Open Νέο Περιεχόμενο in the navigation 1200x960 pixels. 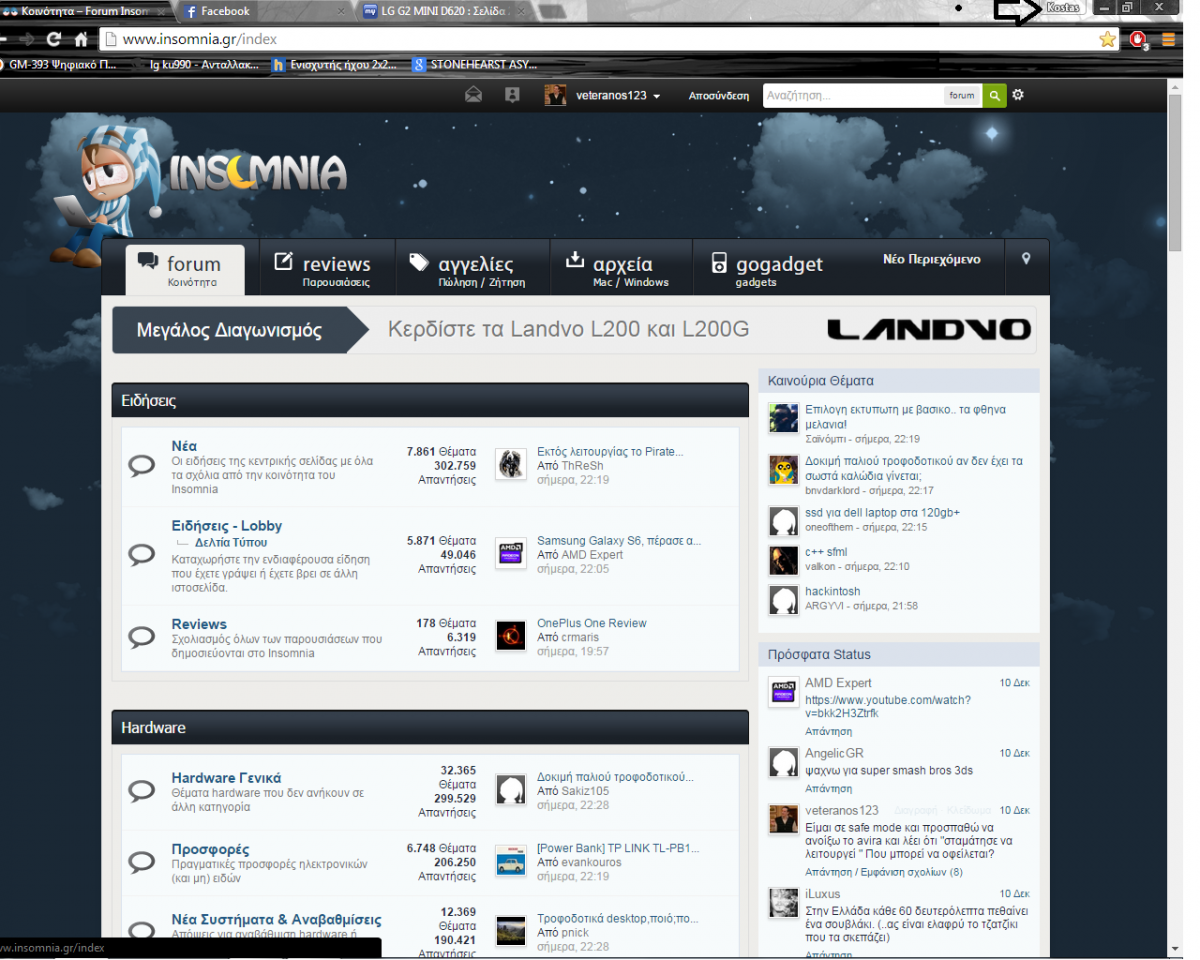[x=931, y=259]
